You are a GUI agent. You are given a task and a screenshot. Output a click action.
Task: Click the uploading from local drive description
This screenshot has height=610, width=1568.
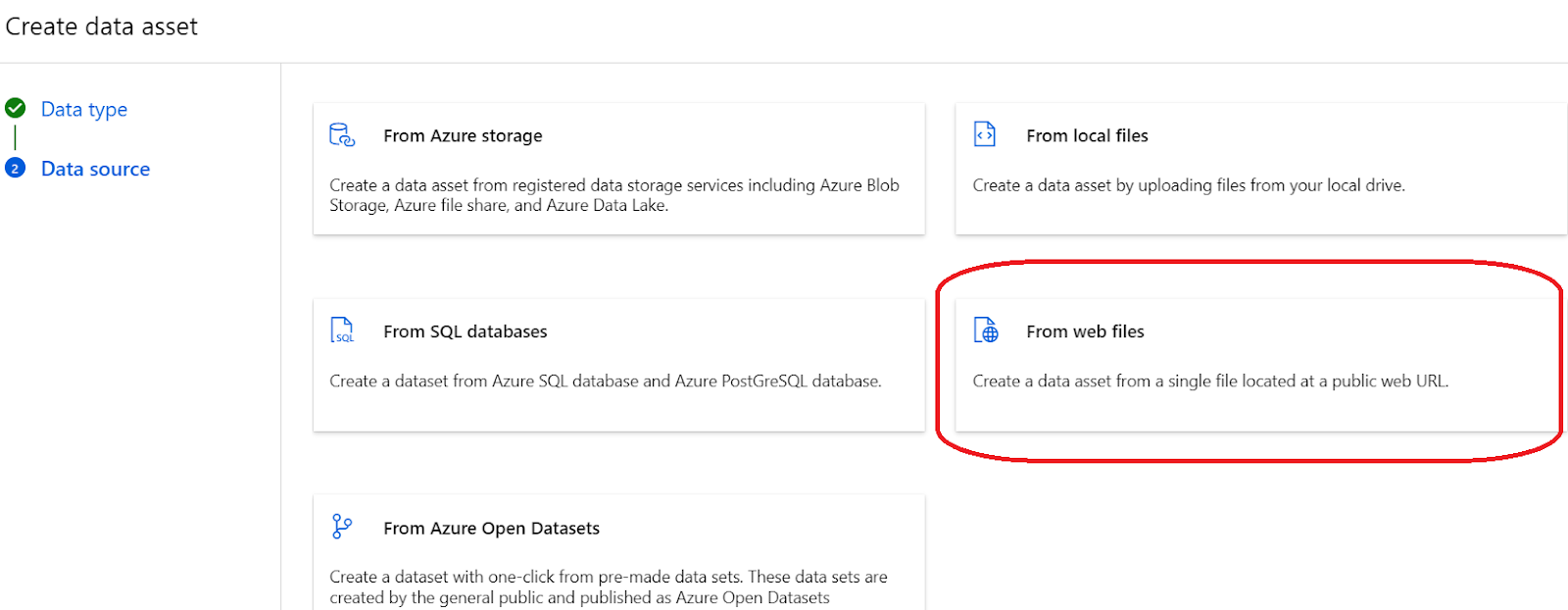(x=1188, y=185)
